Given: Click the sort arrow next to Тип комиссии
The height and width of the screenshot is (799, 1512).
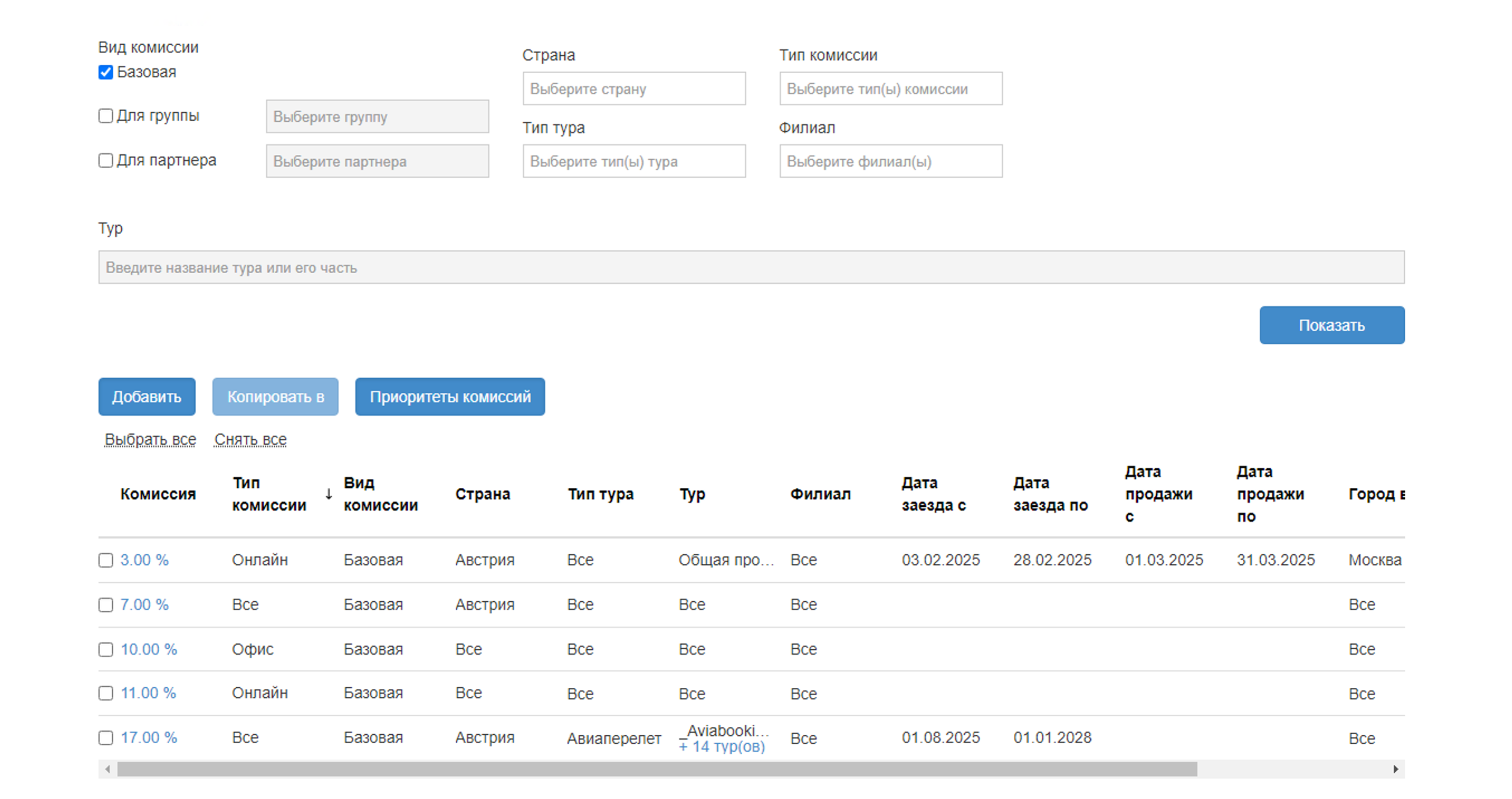Looking at the screenshot, I should tap(328, 494).
